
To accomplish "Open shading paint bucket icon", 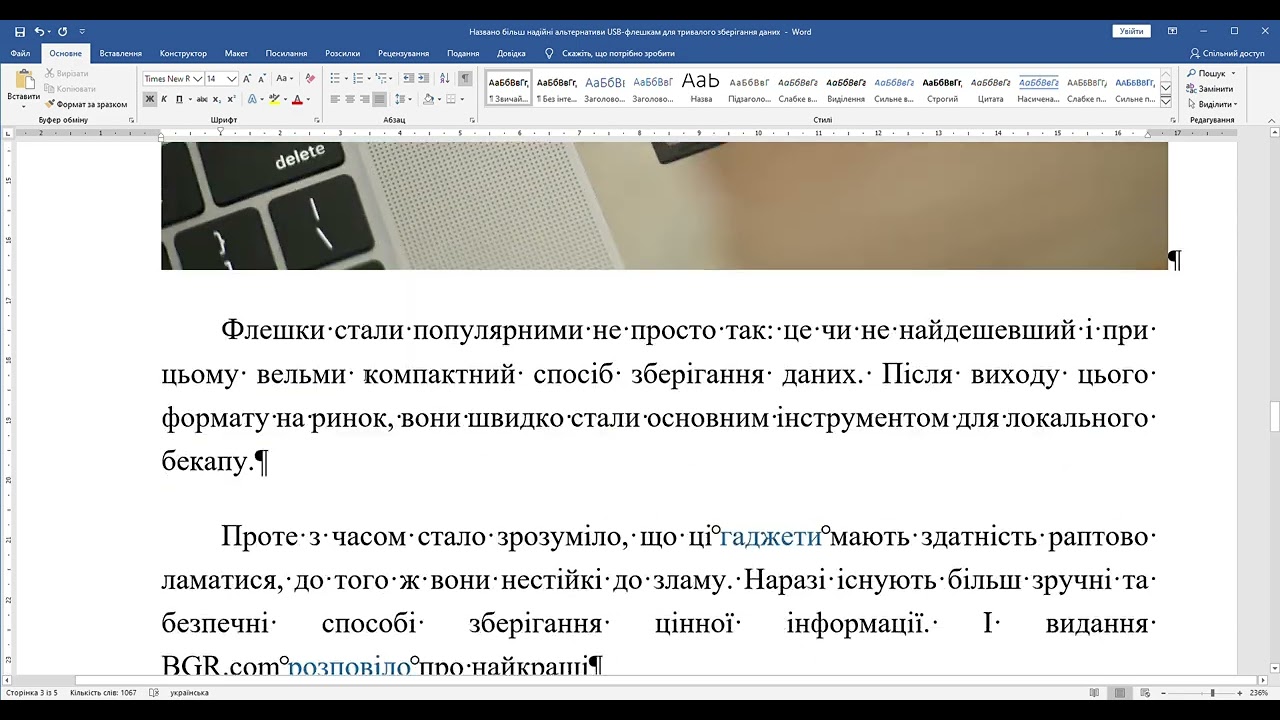I will [428, 99].
